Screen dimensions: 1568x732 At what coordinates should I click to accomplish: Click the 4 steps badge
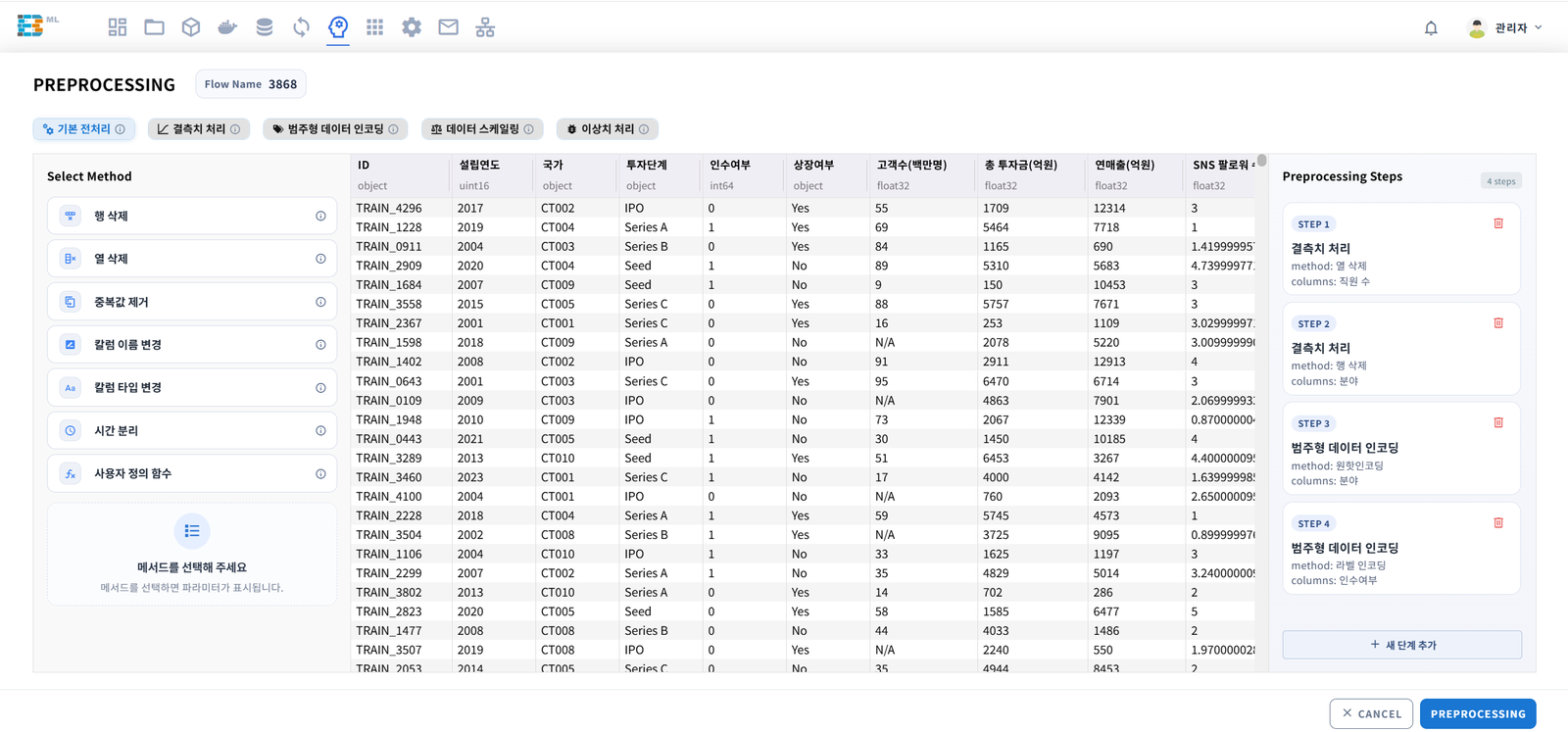pyautogui.click(x=1500, y=181)
